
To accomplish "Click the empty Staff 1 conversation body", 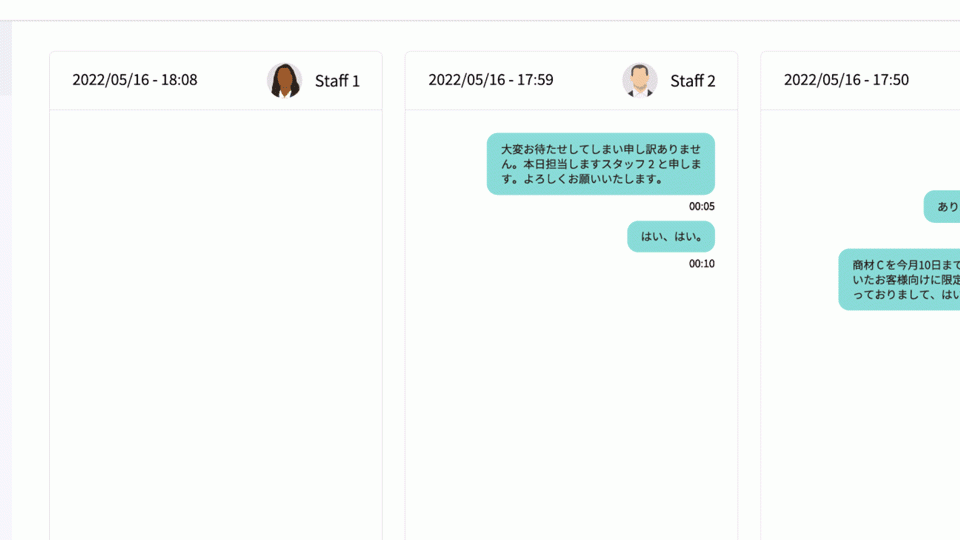I will tap(216, 324).
